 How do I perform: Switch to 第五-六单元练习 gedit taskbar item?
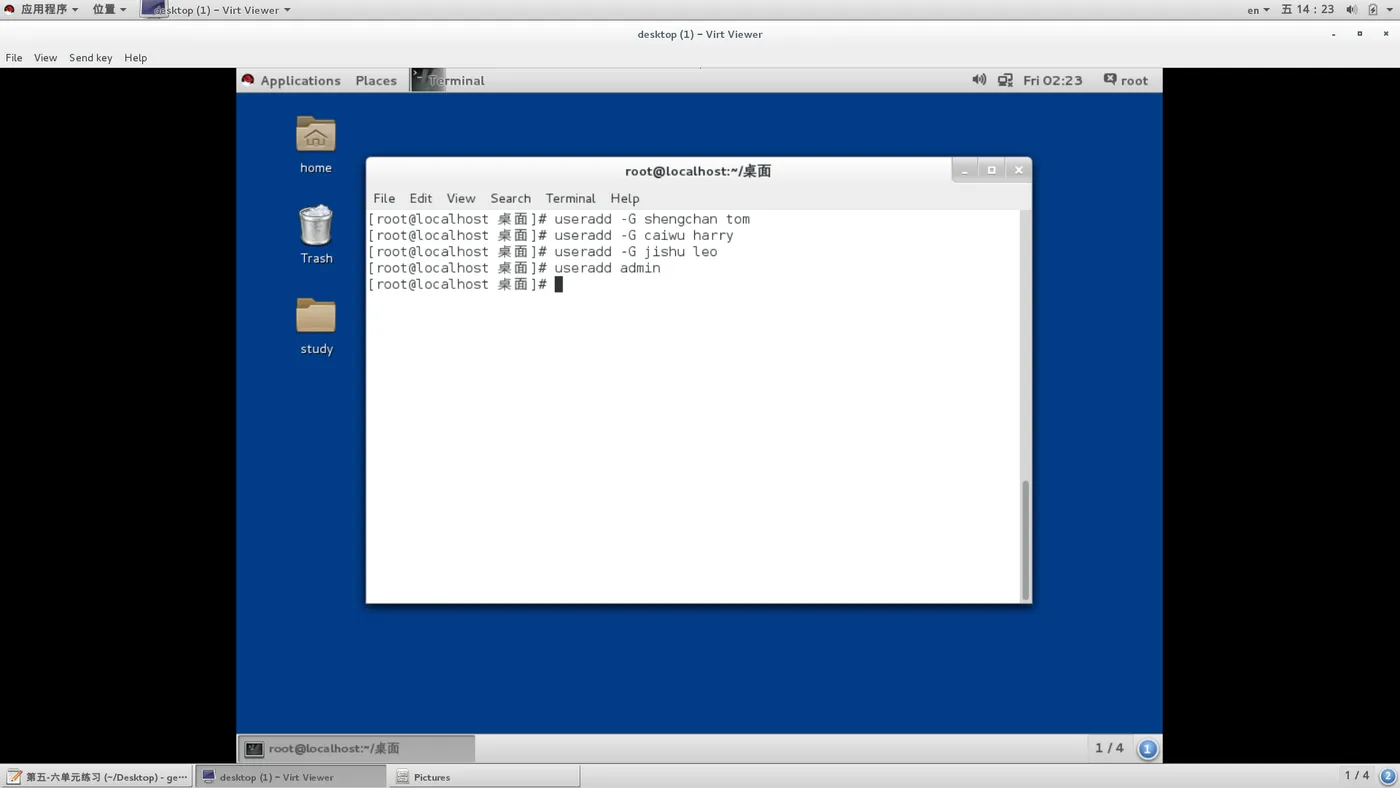97,777
